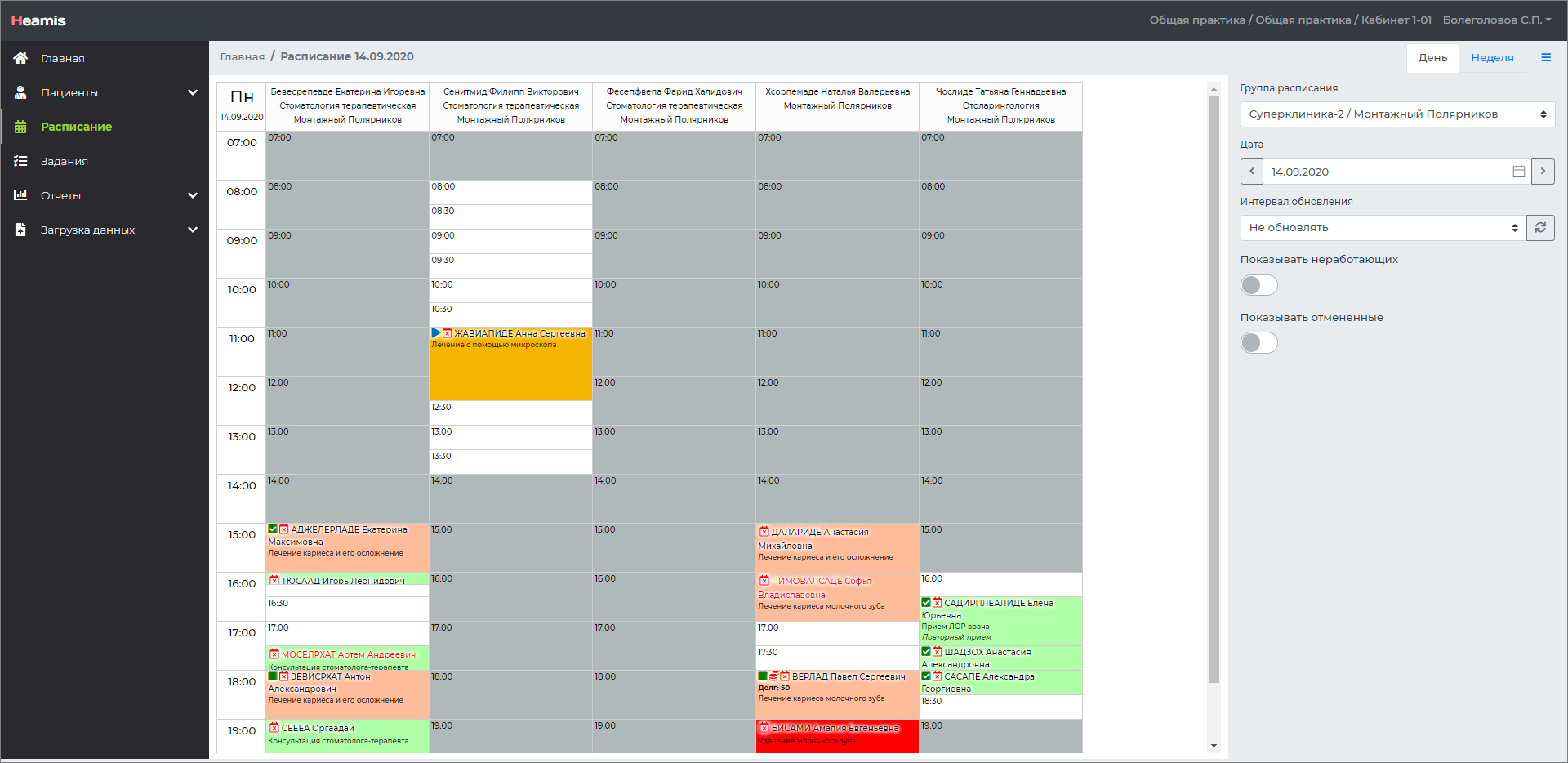The height and width of the screenshot is (763, 1568).
Task: Enable the show cancelled toggle
Action: pos(1258,343)
